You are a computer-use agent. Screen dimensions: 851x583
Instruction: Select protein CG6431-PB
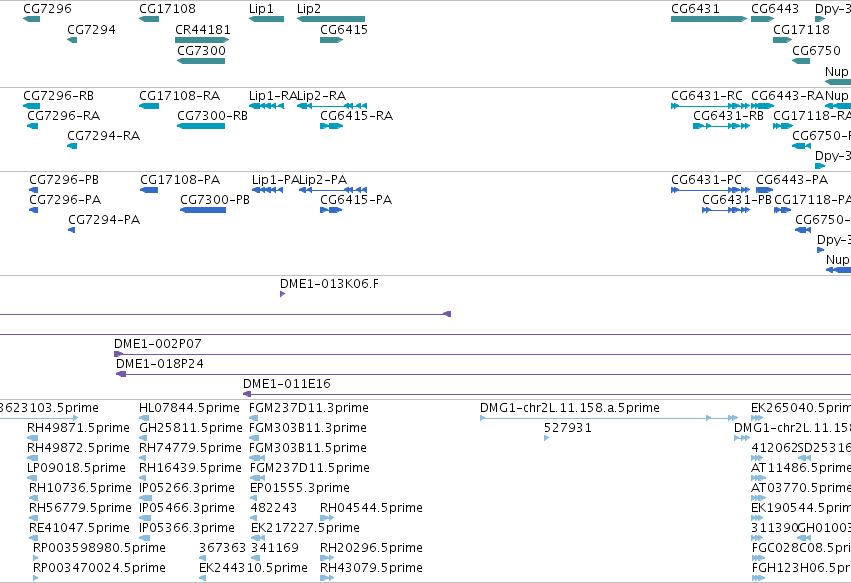[x=726, y=210]
